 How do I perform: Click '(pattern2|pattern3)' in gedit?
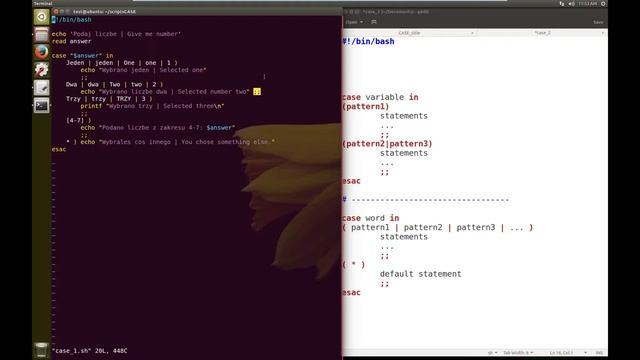(387, 144)
